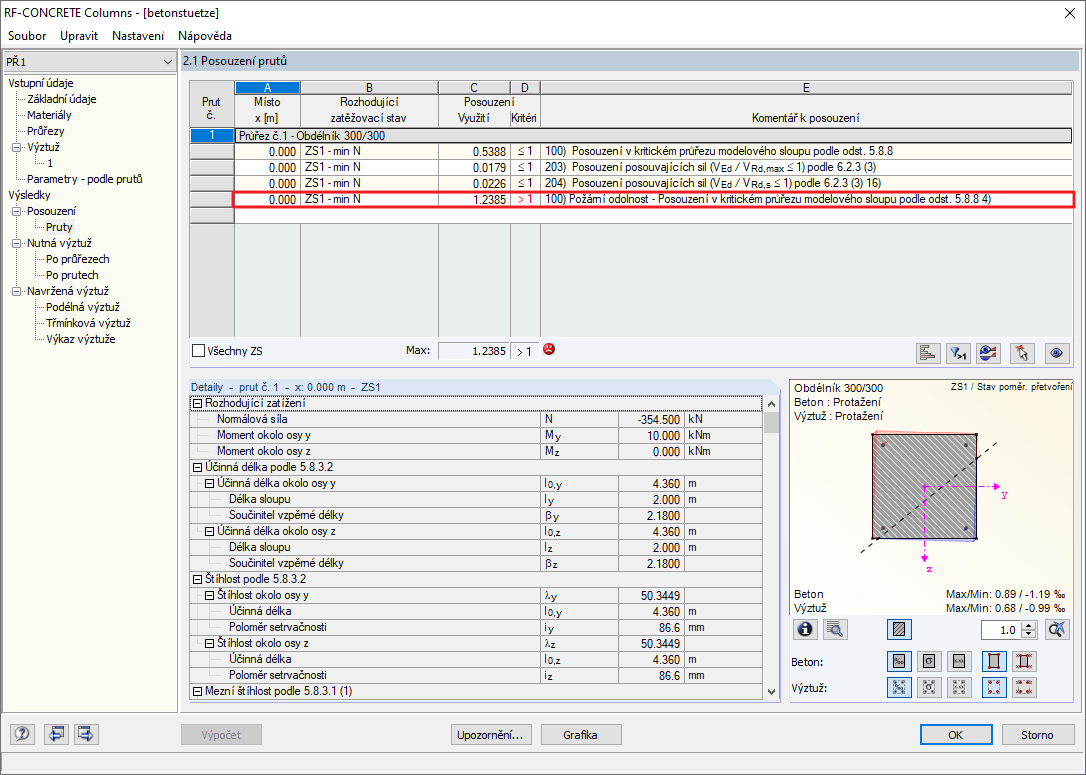Collapse the Výztuž tree node
This screenshot has height=775, width=1086.
click(x=17, y=148)
